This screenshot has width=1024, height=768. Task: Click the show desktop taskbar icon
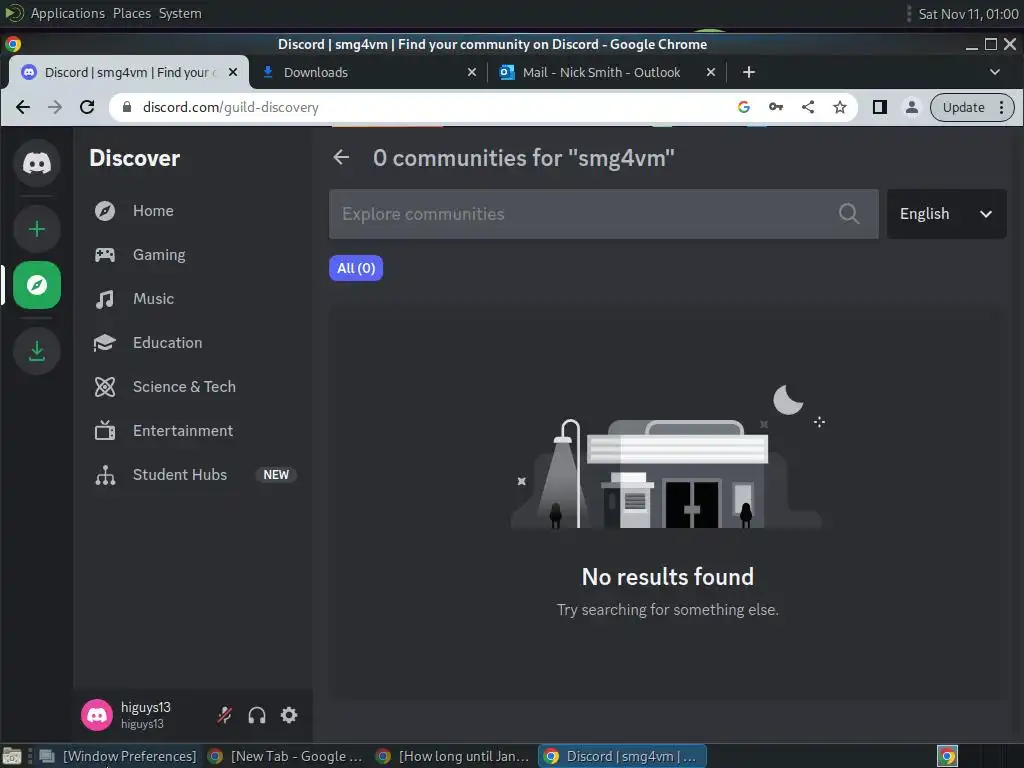12,756
